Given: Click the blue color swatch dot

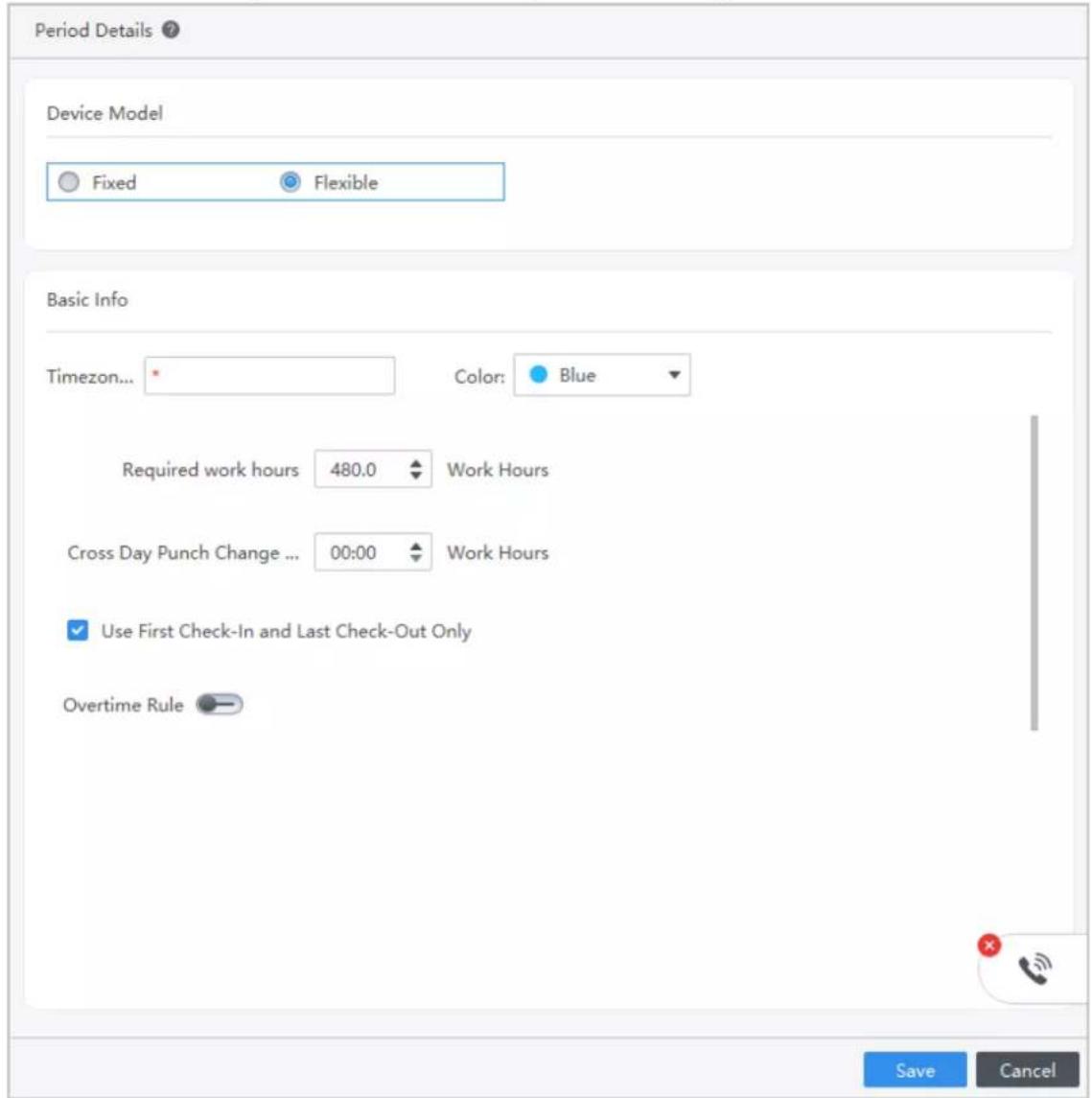Looking at the screenshot, I should [x=538, y=375].
